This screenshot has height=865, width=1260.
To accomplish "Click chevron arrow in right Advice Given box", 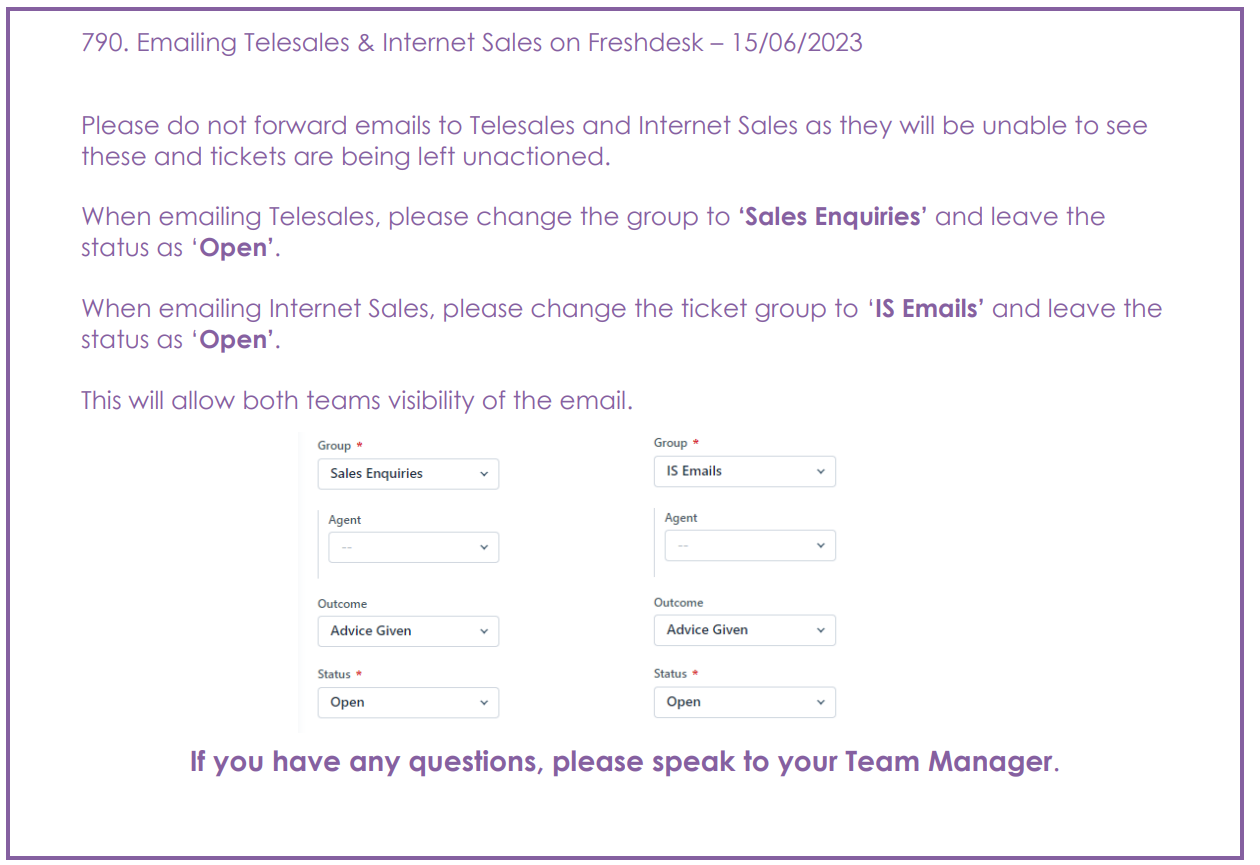I will tap(820, 631).
